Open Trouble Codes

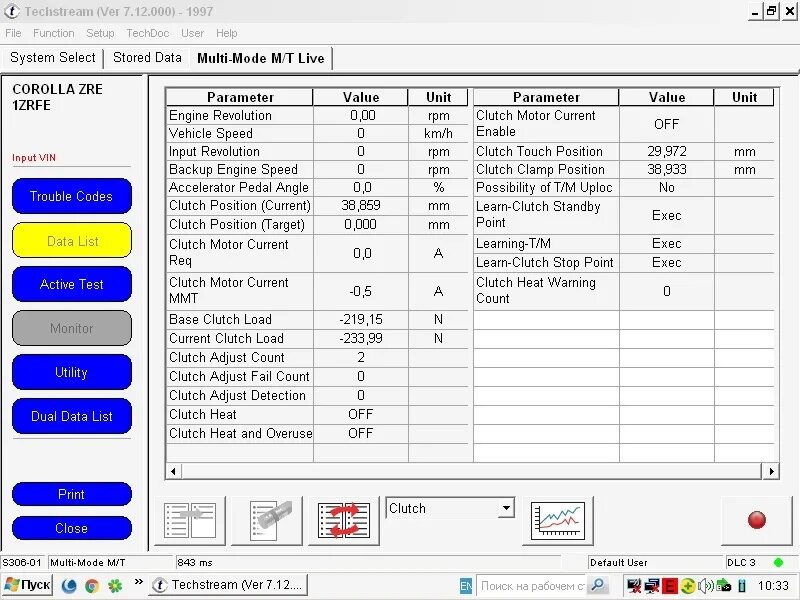(x=71, y=196)
